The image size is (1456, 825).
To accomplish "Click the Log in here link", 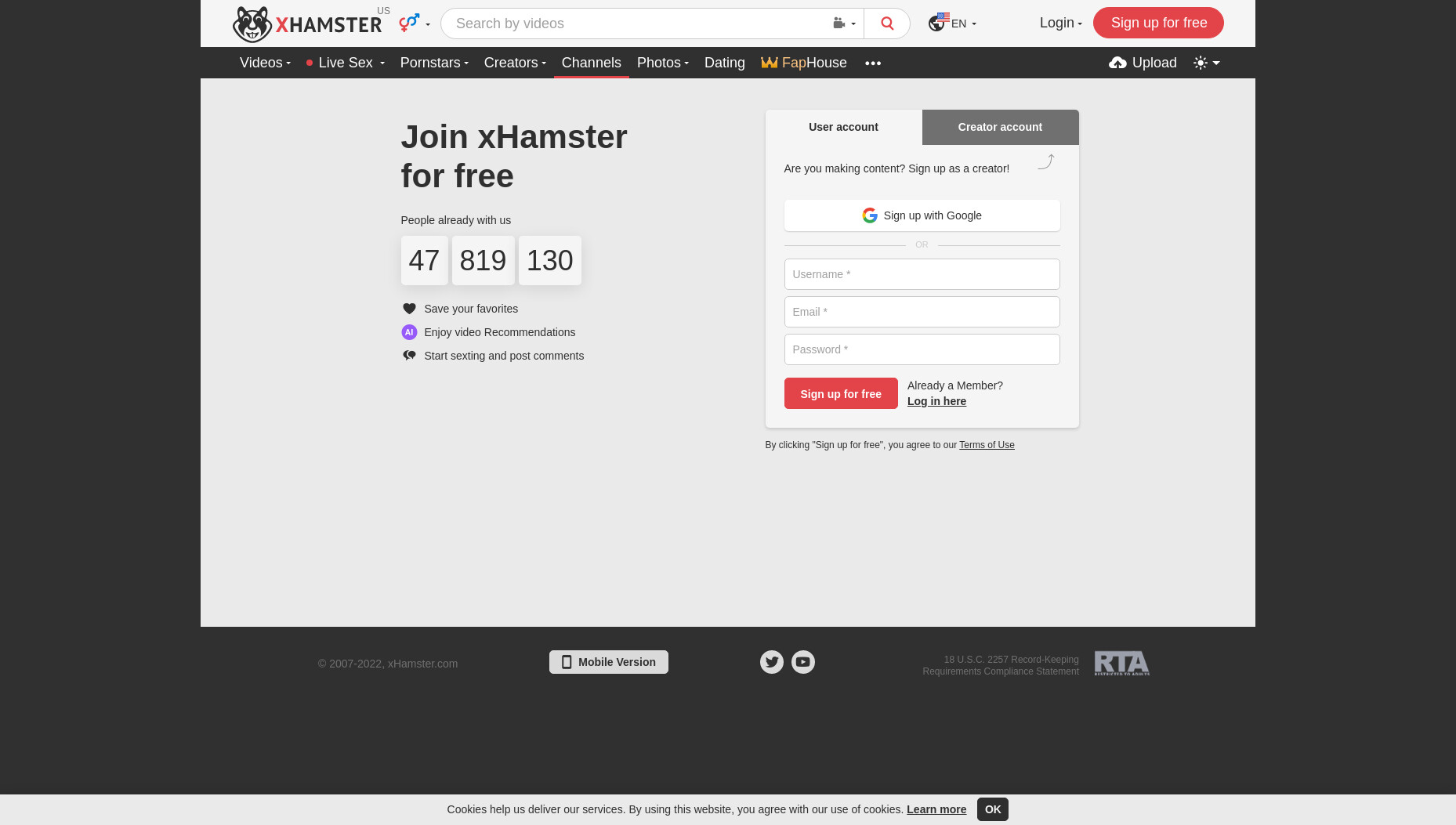I will [936, 401].
